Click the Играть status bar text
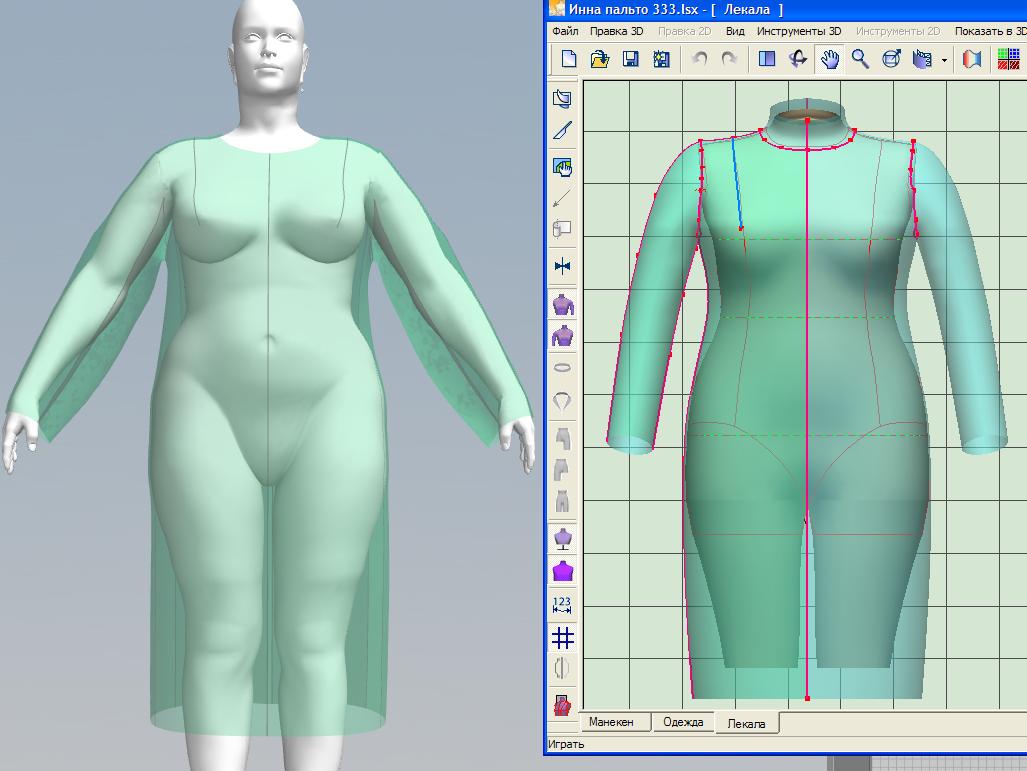This screenshot has width=1027, height=771. click(565, 744)
